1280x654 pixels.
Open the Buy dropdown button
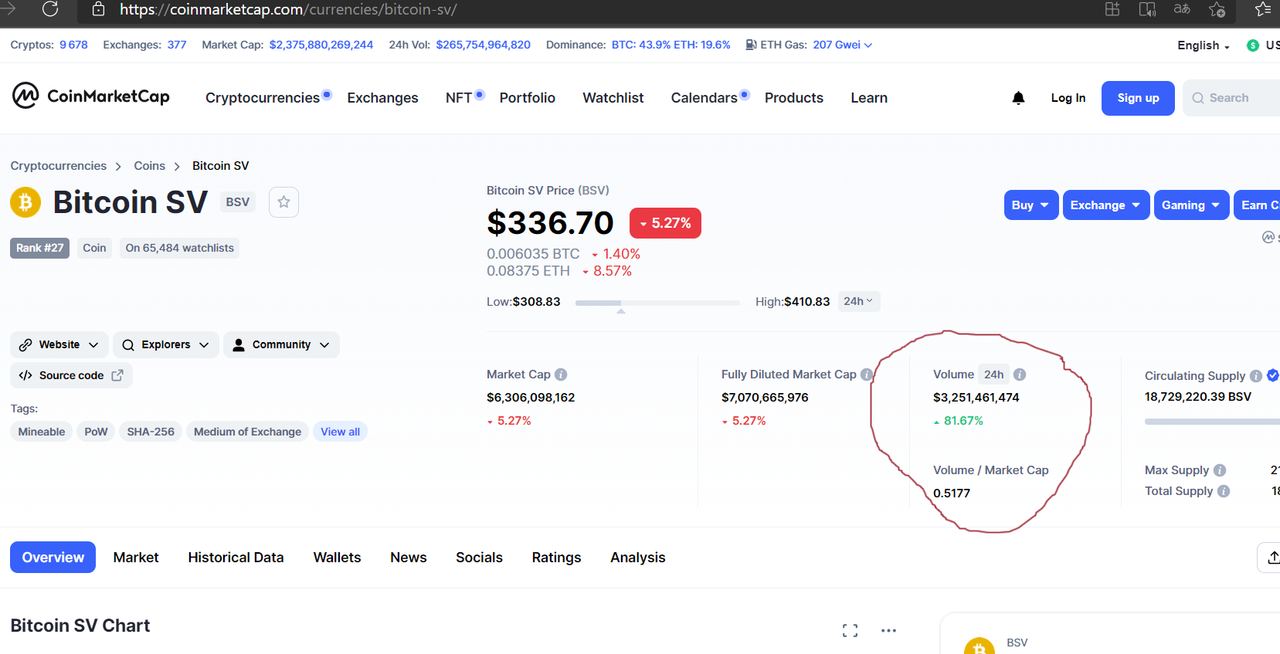coord(1031,205)
